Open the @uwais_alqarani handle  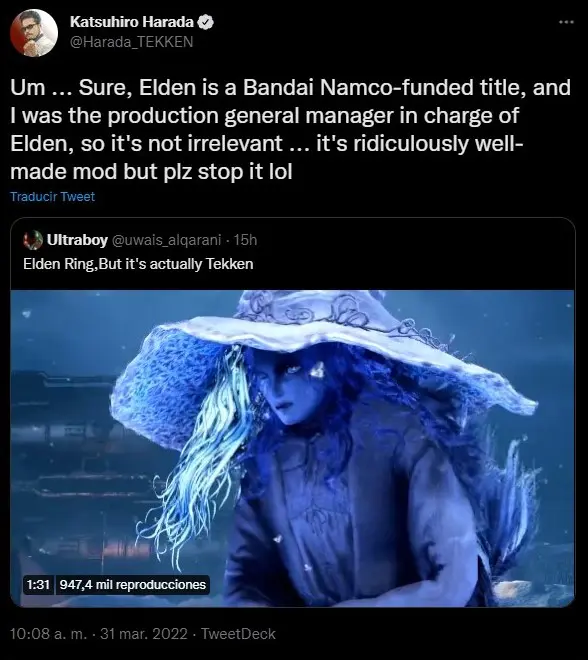tap(166, 240)
